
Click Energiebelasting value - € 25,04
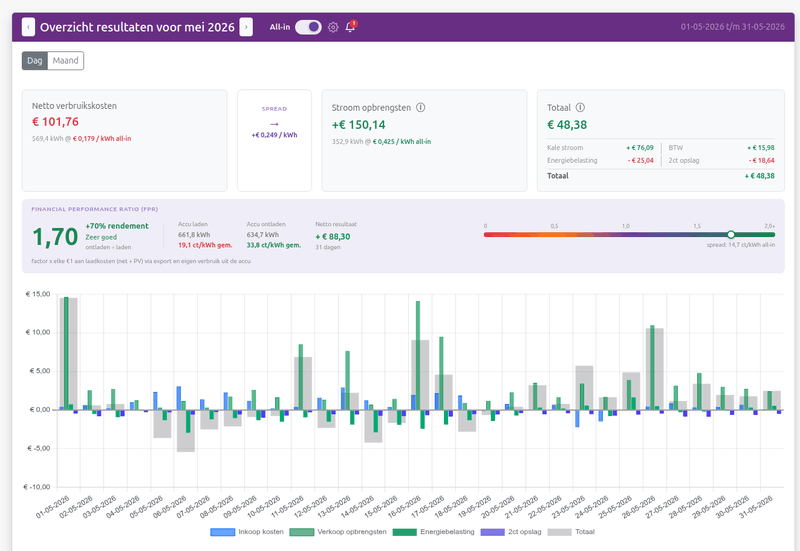point(640,160)
